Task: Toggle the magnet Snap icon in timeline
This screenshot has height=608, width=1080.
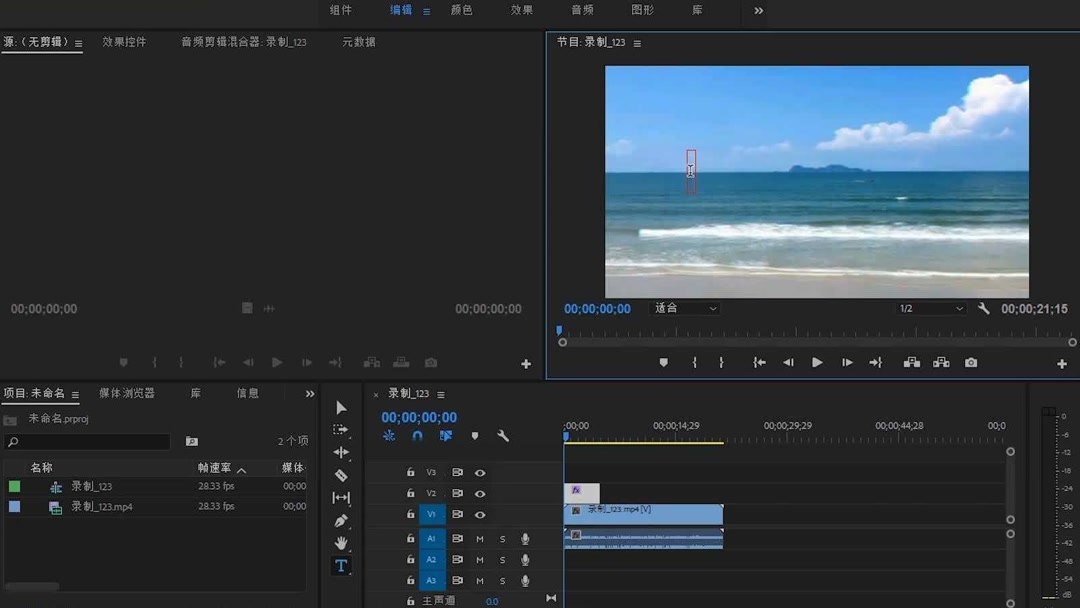Action: pos(417,435)
